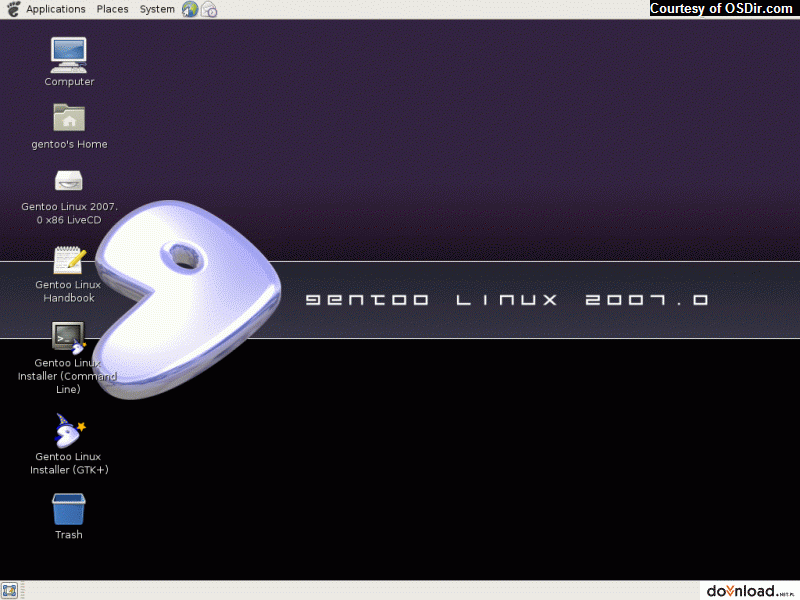
Task: Launch the mail client envelope icon
Action: 209,9
